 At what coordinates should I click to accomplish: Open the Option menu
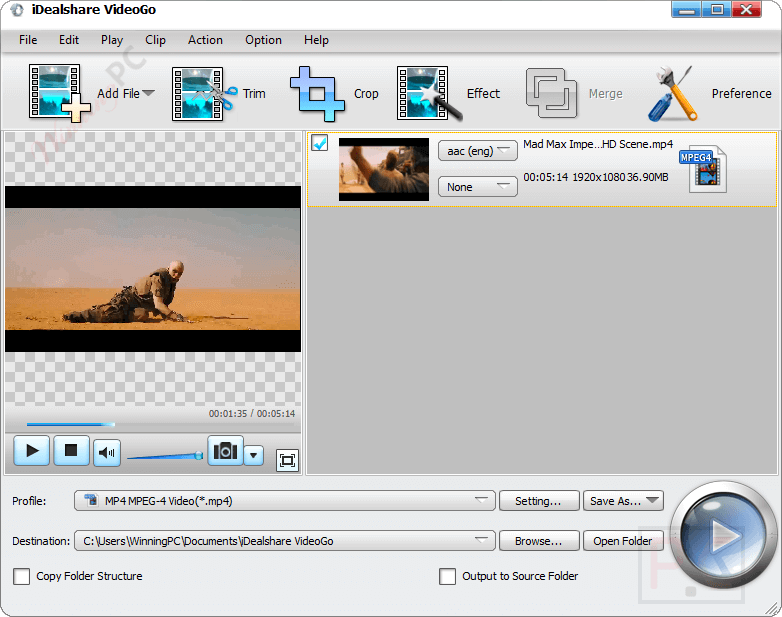coord(263,40)
